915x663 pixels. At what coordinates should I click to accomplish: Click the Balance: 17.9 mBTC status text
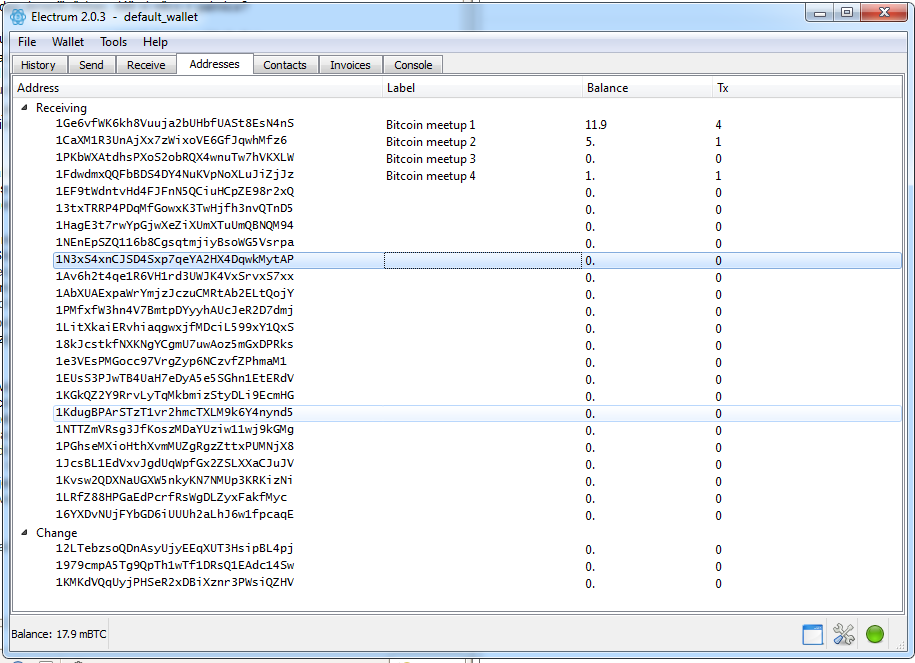[59, 634]
